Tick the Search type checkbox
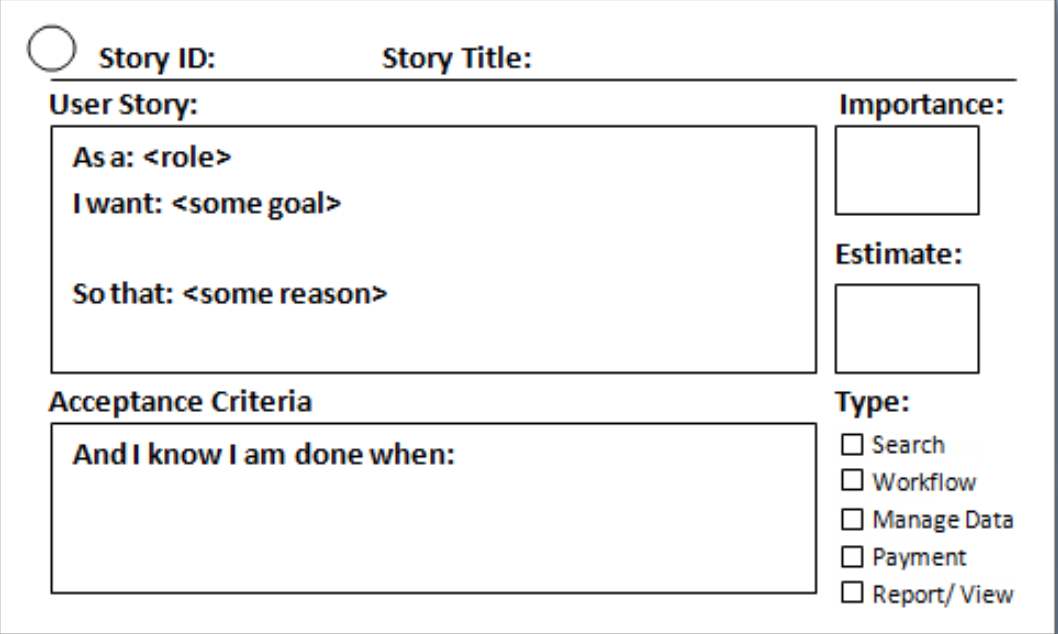Image resolution: width=1058 pixels, height=634 pixels. click(x=852, y=444)
